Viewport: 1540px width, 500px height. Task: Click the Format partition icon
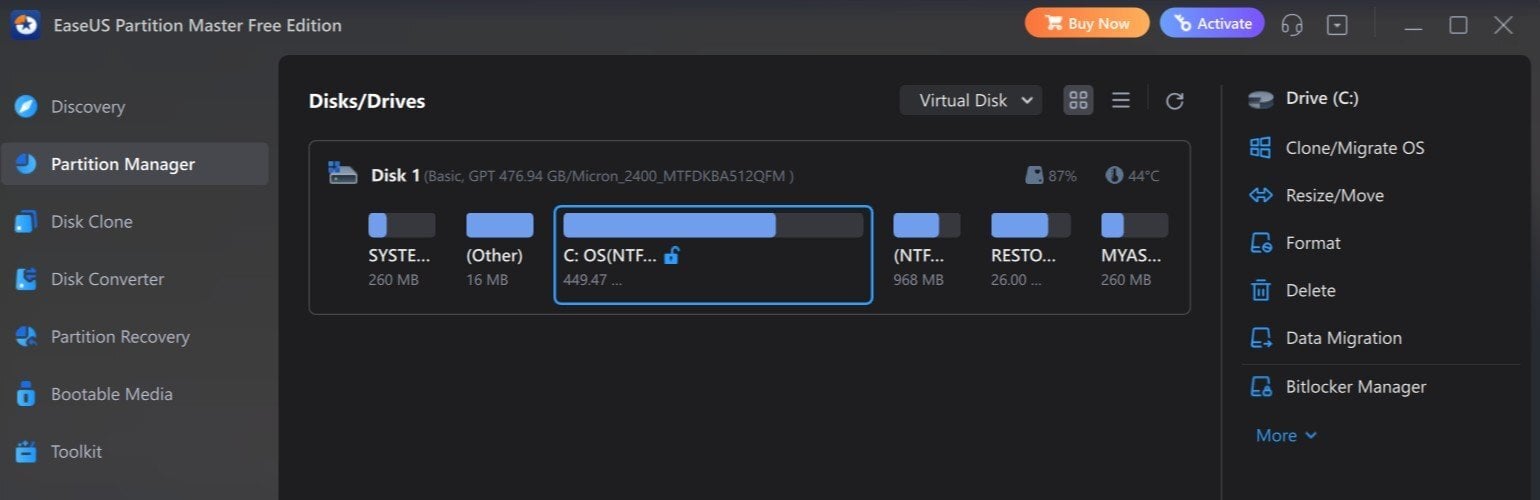[x=1260, y=243]
